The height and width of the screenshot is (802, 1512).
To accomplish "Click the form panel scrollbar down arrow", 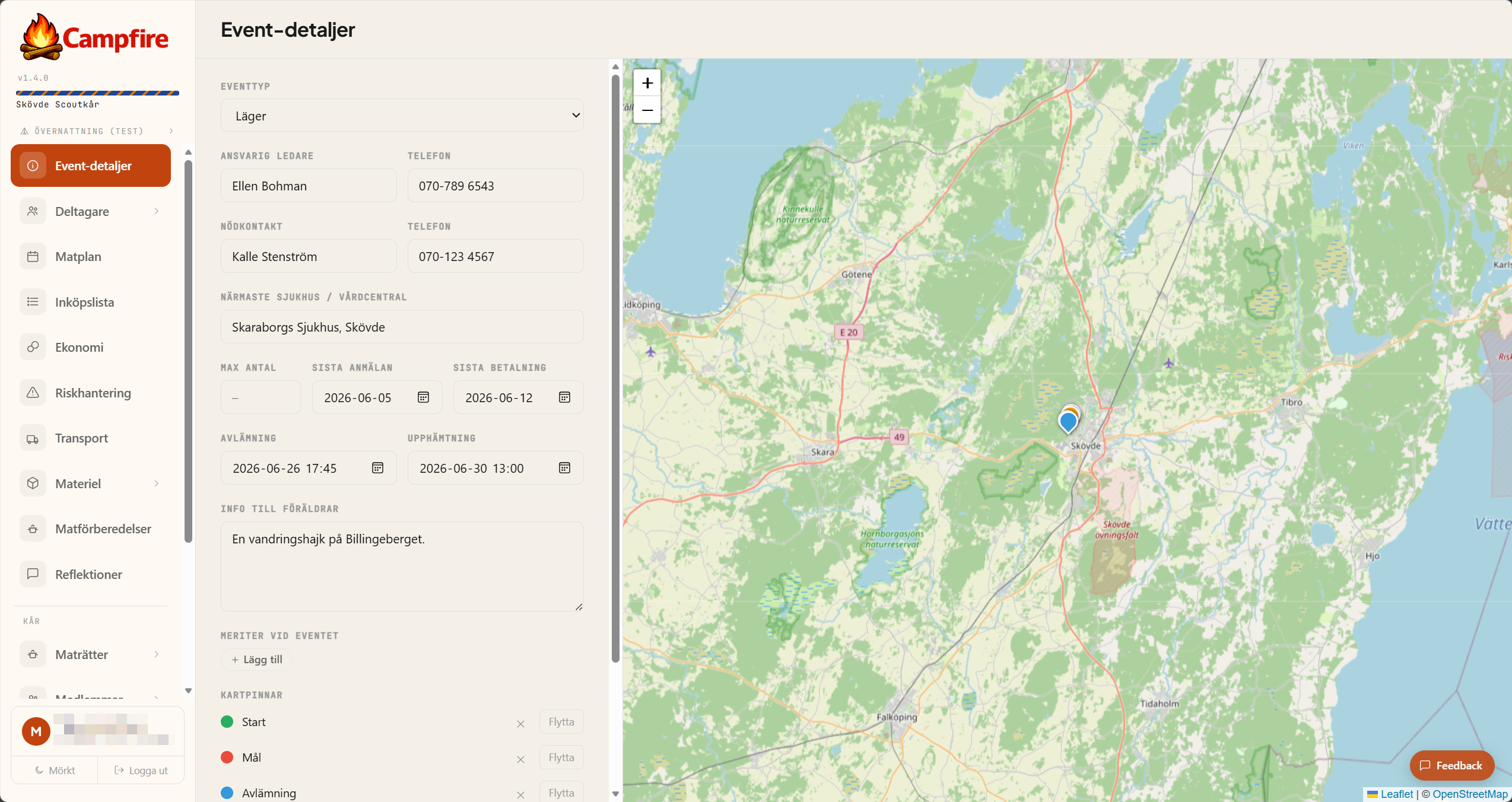I will (x=615, y=794).
